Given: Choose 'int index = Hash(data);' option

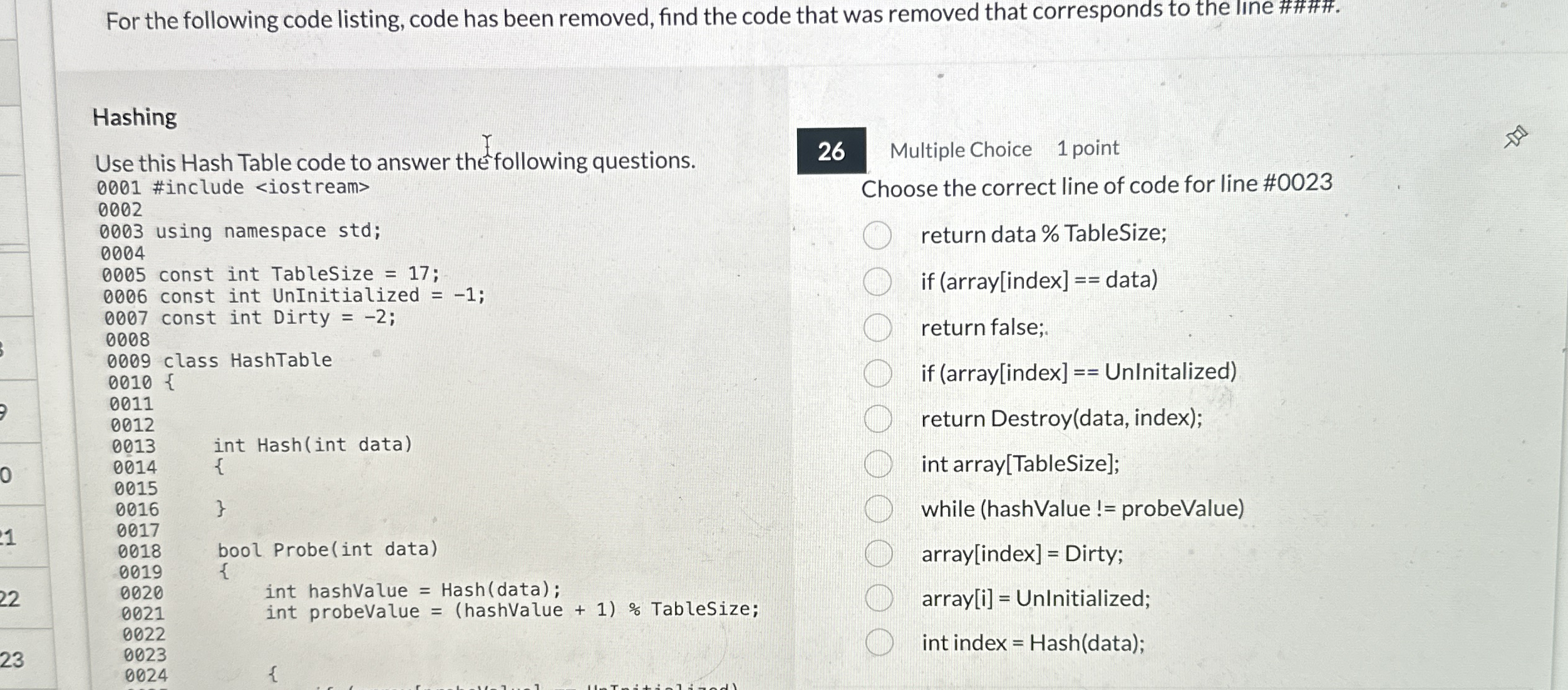Looking at the screenshot, I should pos(878,642).
